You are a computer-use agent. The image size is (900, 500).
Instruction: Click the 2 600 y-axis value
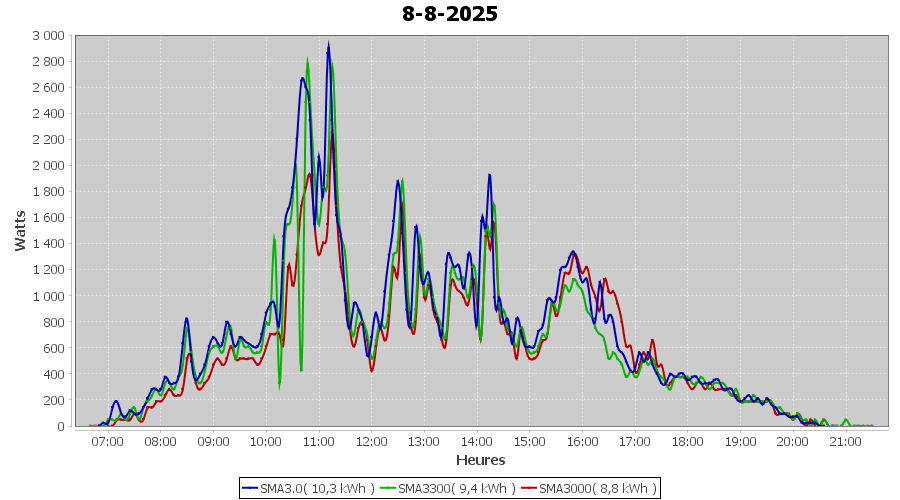pyautogui.click(x=49, y=88)
